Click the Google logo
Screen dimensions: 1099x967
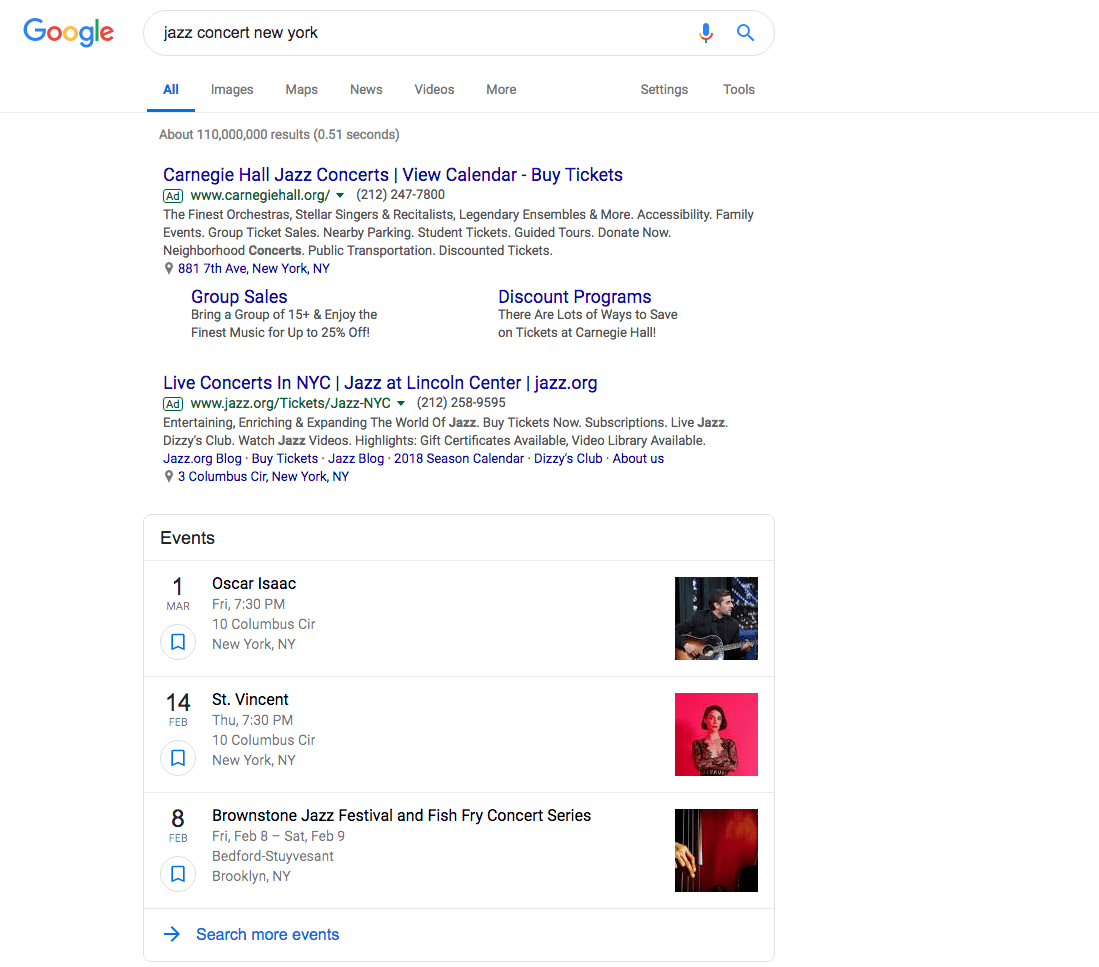68,32
